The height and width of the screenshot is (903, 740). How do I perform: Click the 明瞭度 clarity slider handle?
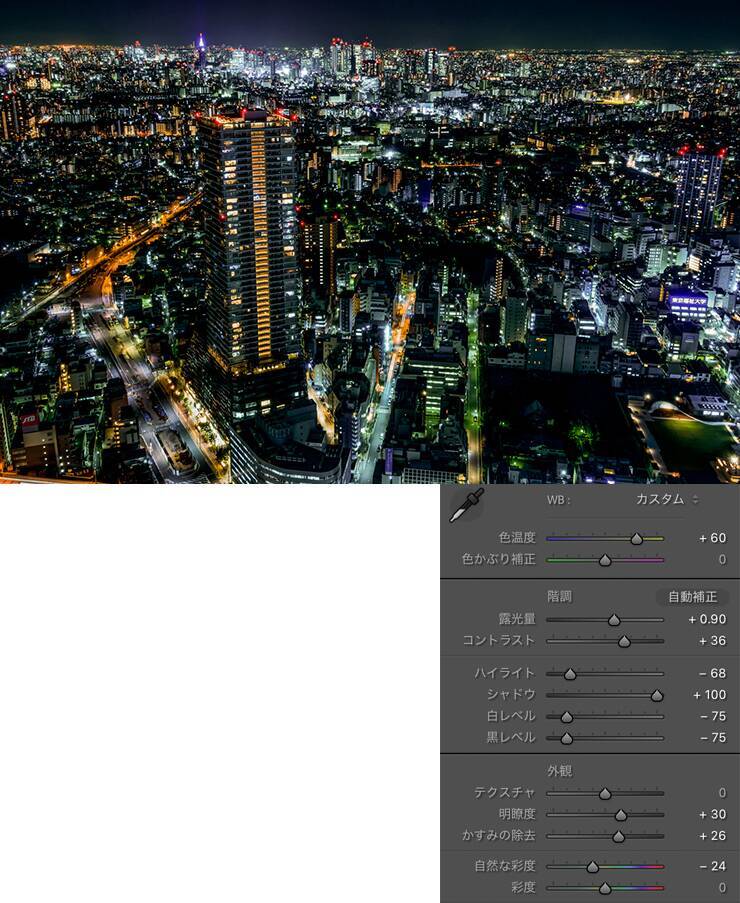621,815
